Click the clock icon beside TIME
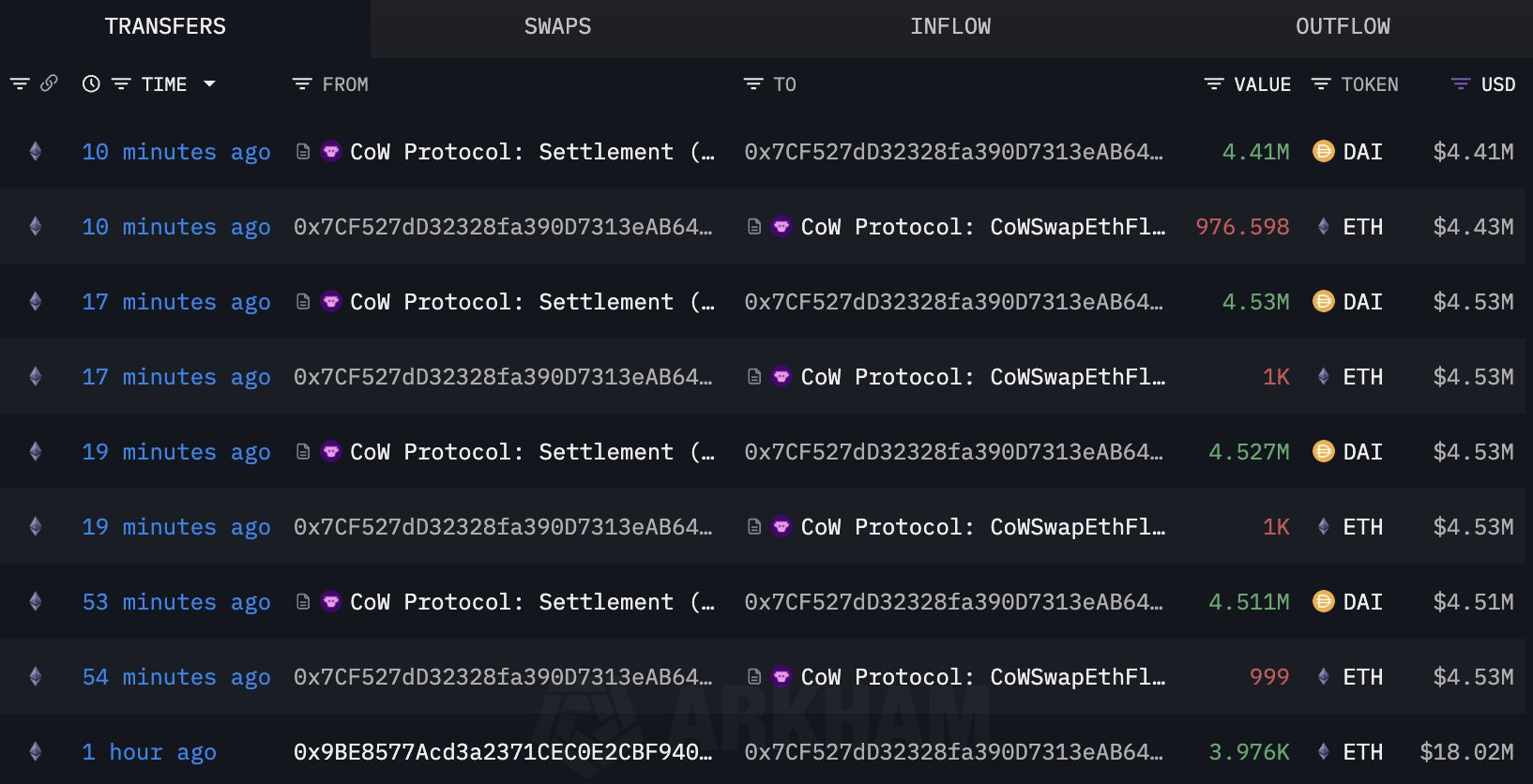Screen dimensions: 1533x784 tap(91, 83)
